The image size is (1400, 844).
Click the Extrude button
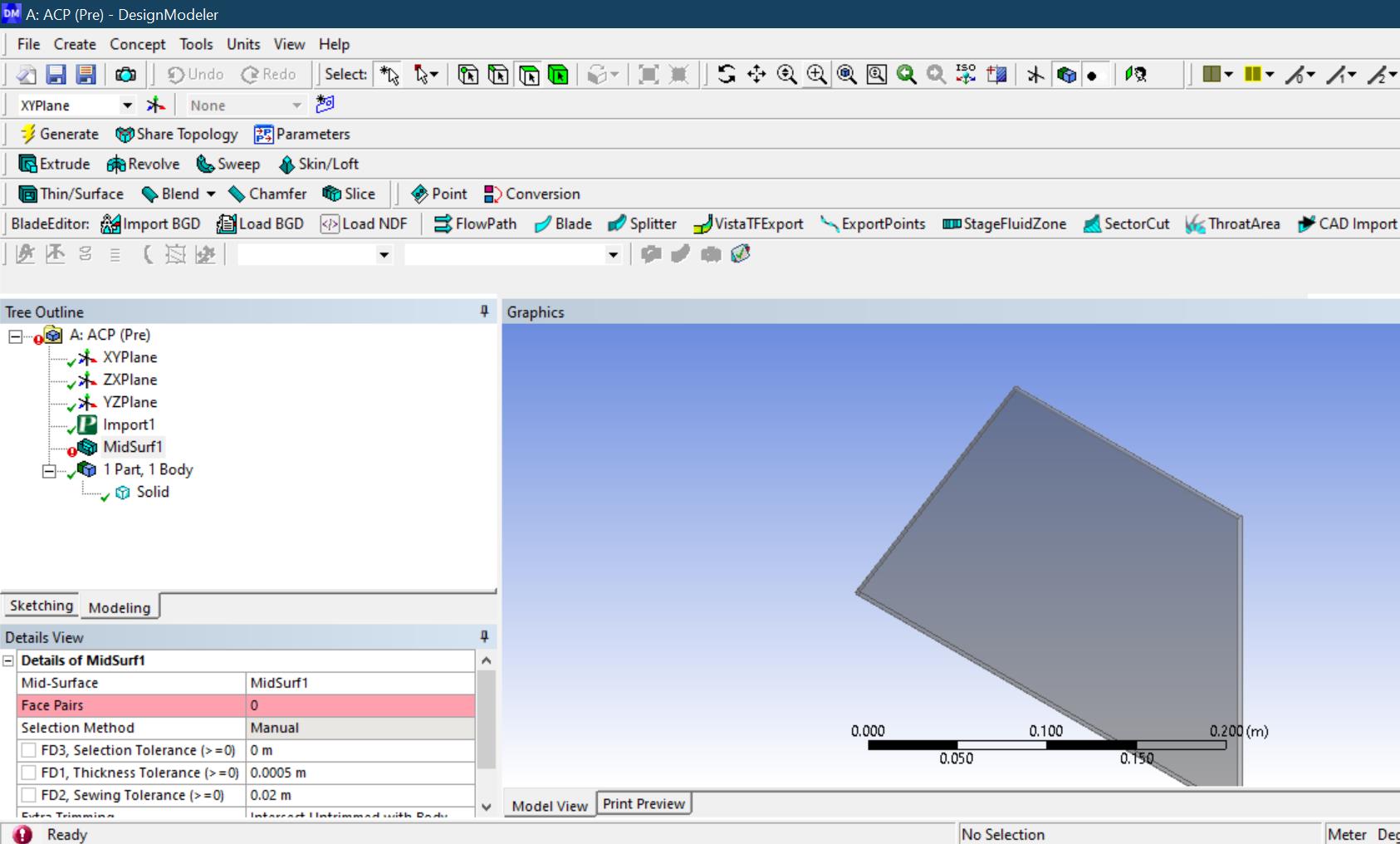[54, 164]
